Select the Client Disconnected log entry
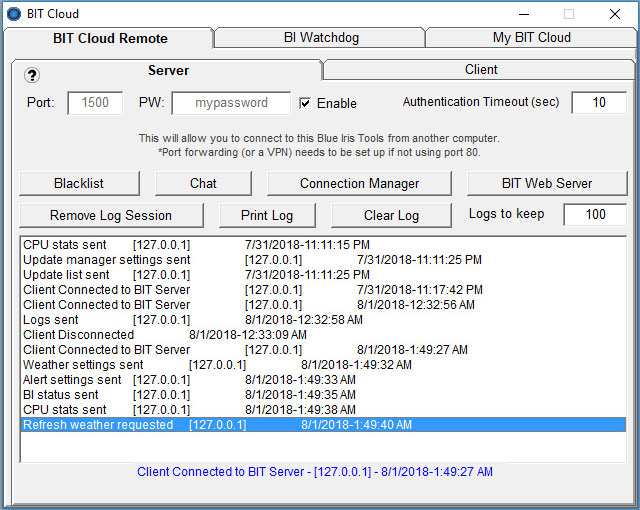The width and height of the screenshot is (640, 510). tap(78, 335)
